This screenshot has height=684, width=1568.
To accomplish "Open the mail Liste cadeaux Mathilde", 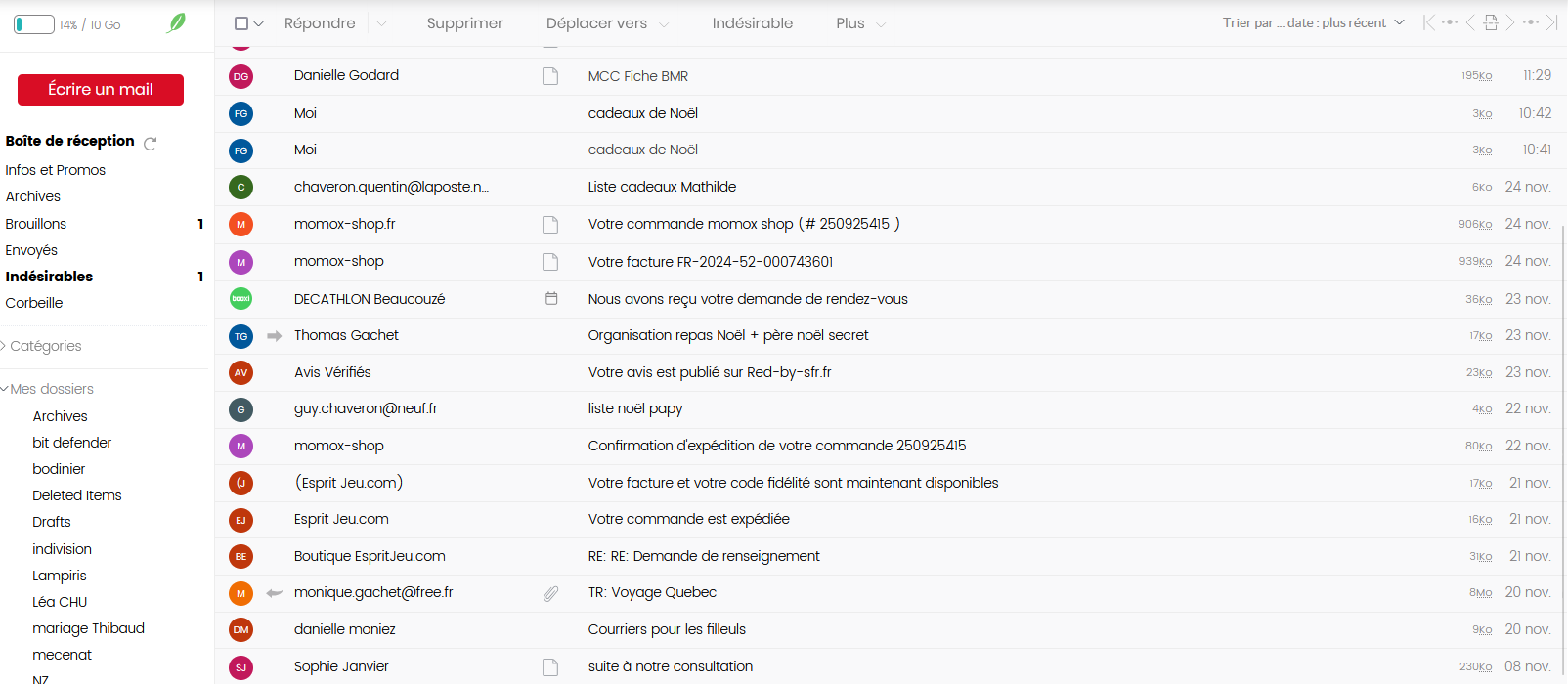I will point(662,187).
